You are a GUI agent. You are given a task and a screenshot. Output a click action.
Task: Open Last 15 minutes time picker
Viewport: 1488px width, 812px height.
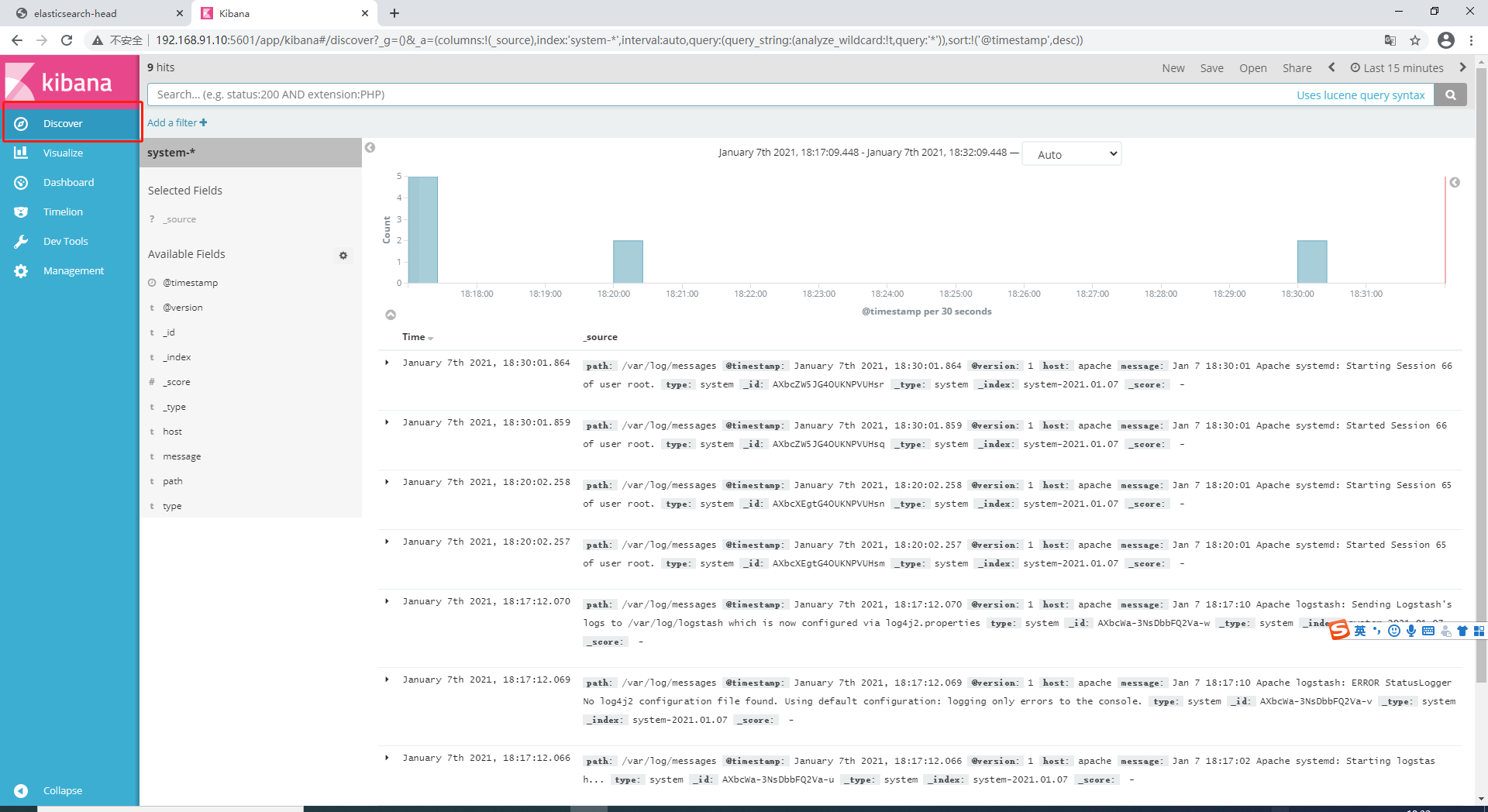[x=1397, y=68]
